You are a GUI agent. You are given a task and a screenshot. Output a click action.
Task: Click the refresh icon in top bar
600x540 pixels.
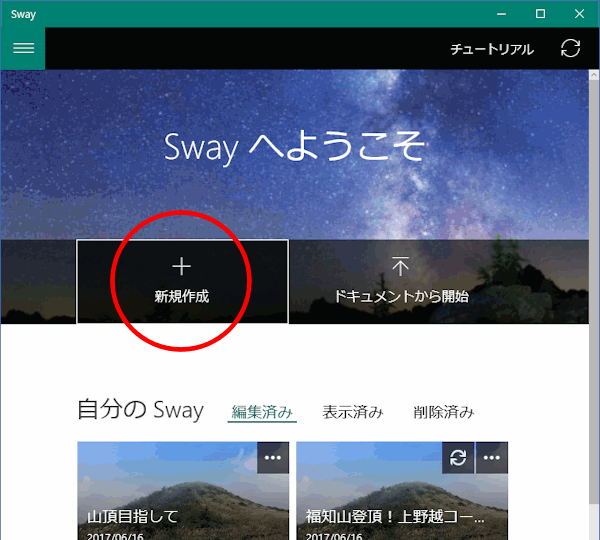(x=570, y=49)
